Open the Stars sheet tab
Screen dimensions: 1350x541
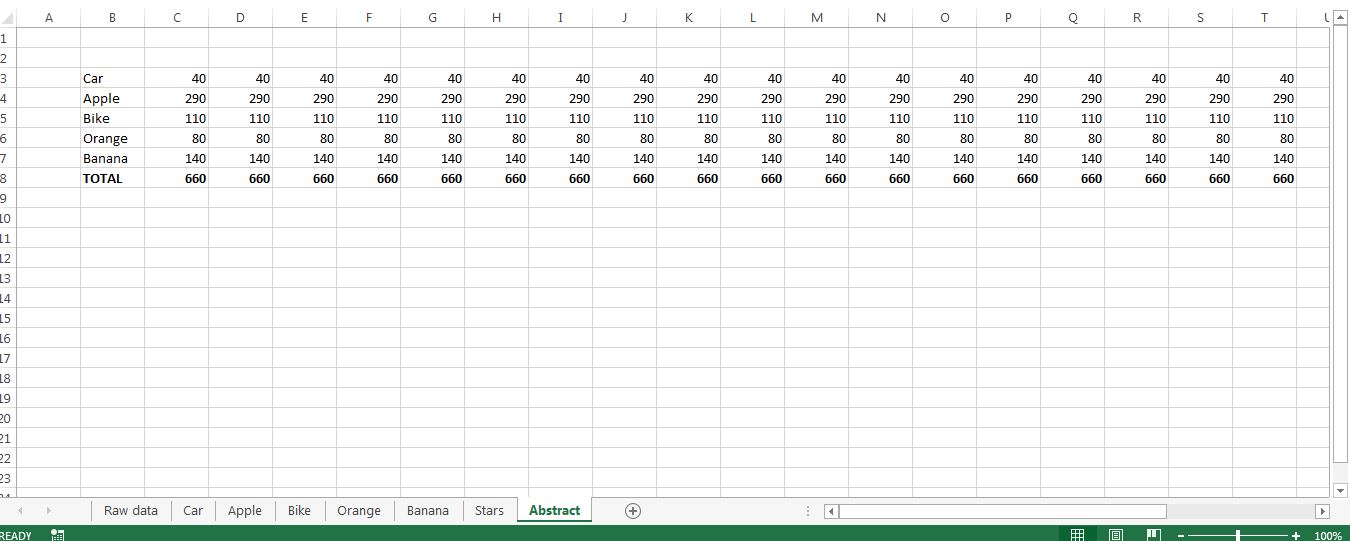point(490,510)
